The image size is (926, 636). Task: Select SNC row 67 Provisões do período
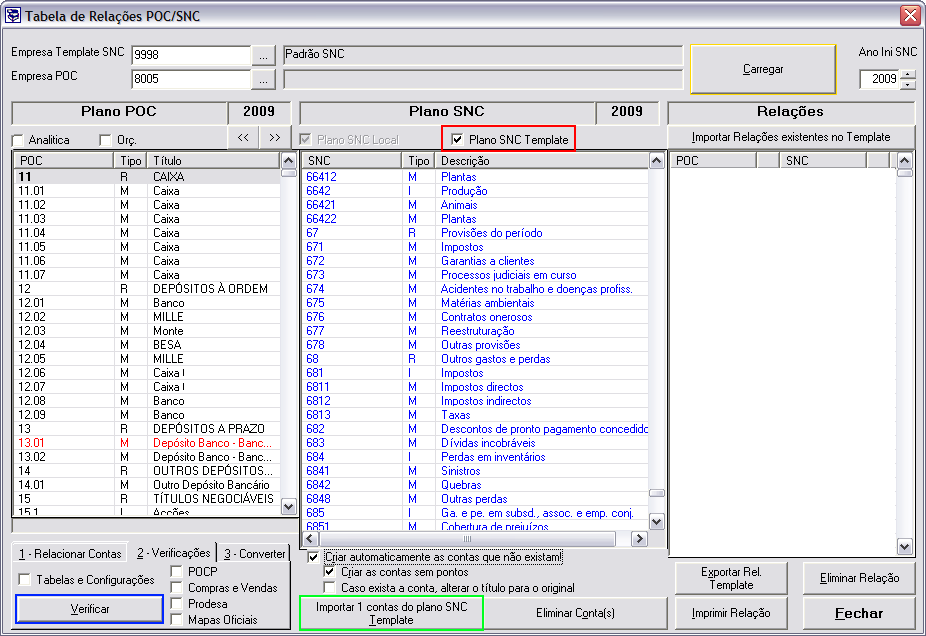click(x=475, y=233)
